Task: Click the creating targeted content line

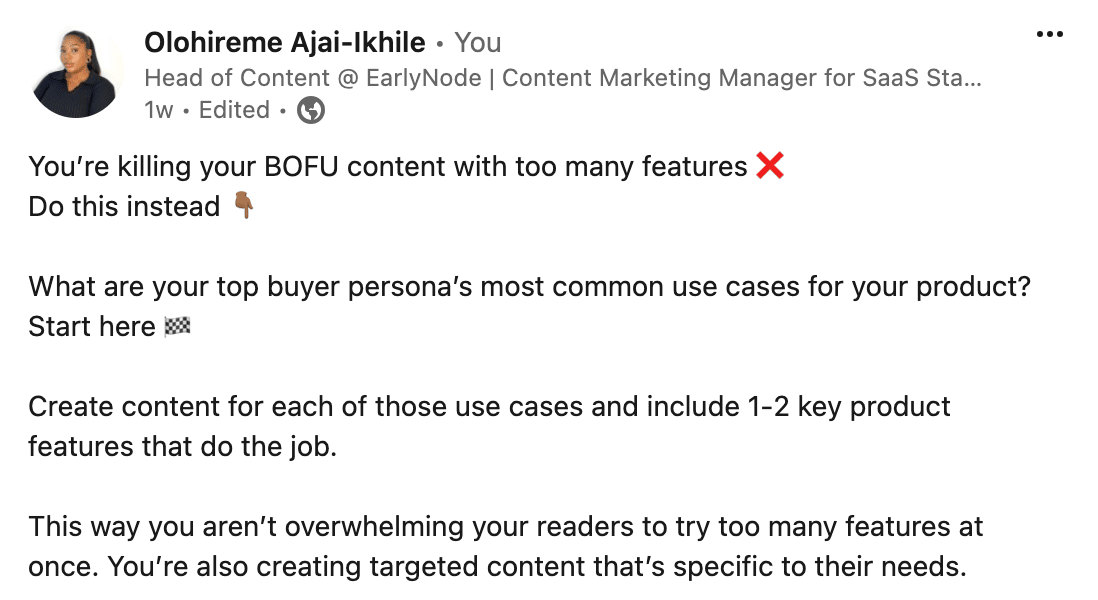Action: (497, 566)
